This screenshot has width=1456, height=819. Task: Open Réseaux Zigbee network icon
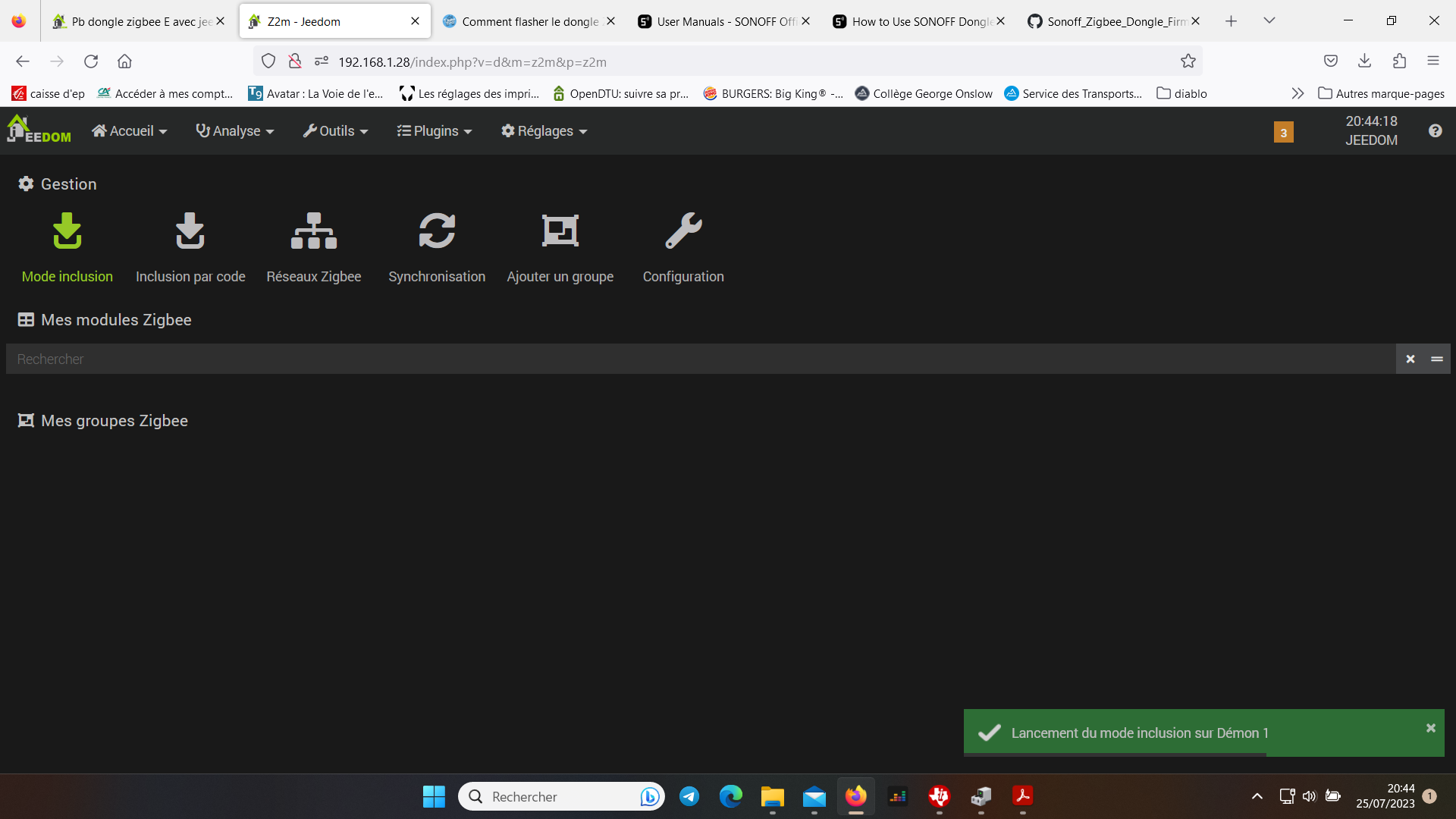[x=314, y=231]
